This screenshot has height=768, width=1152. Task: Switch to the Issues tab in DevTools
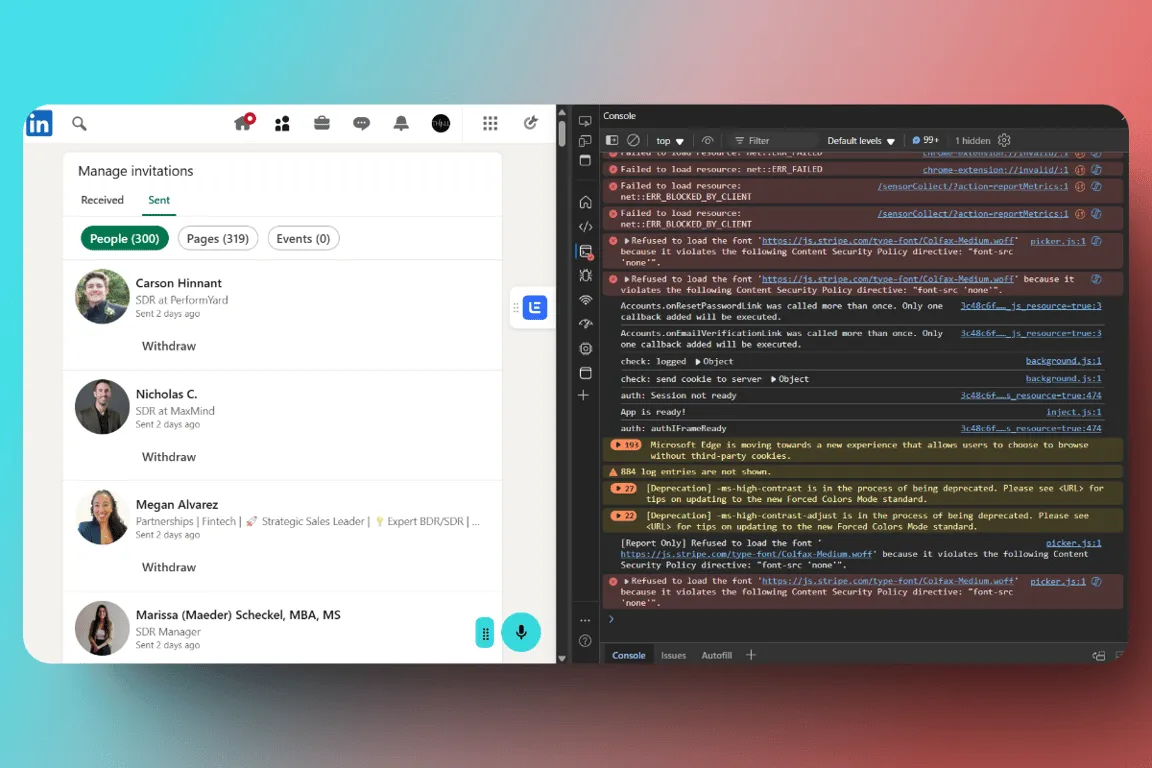673,655
